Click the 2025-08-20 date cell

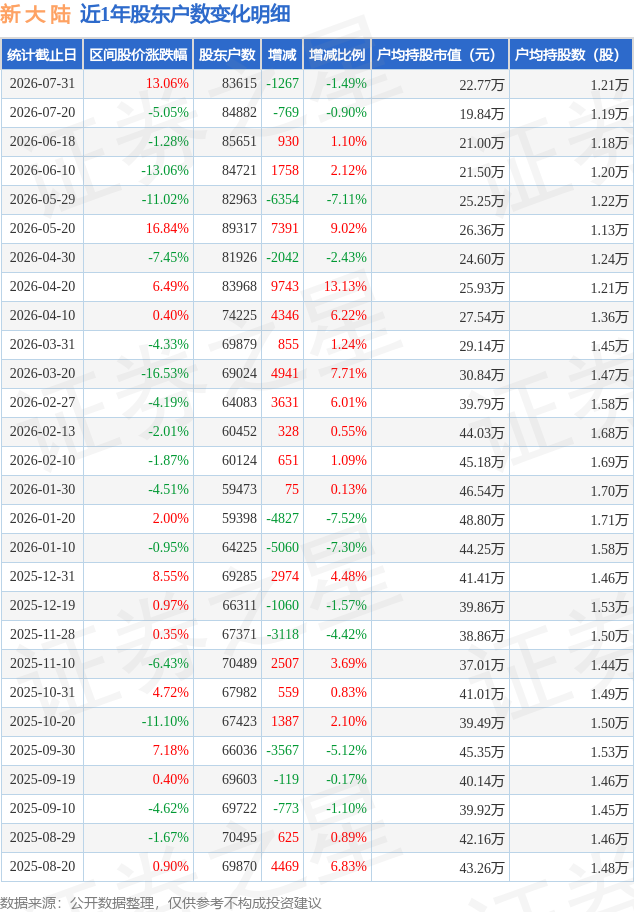(x=42, y=867)
